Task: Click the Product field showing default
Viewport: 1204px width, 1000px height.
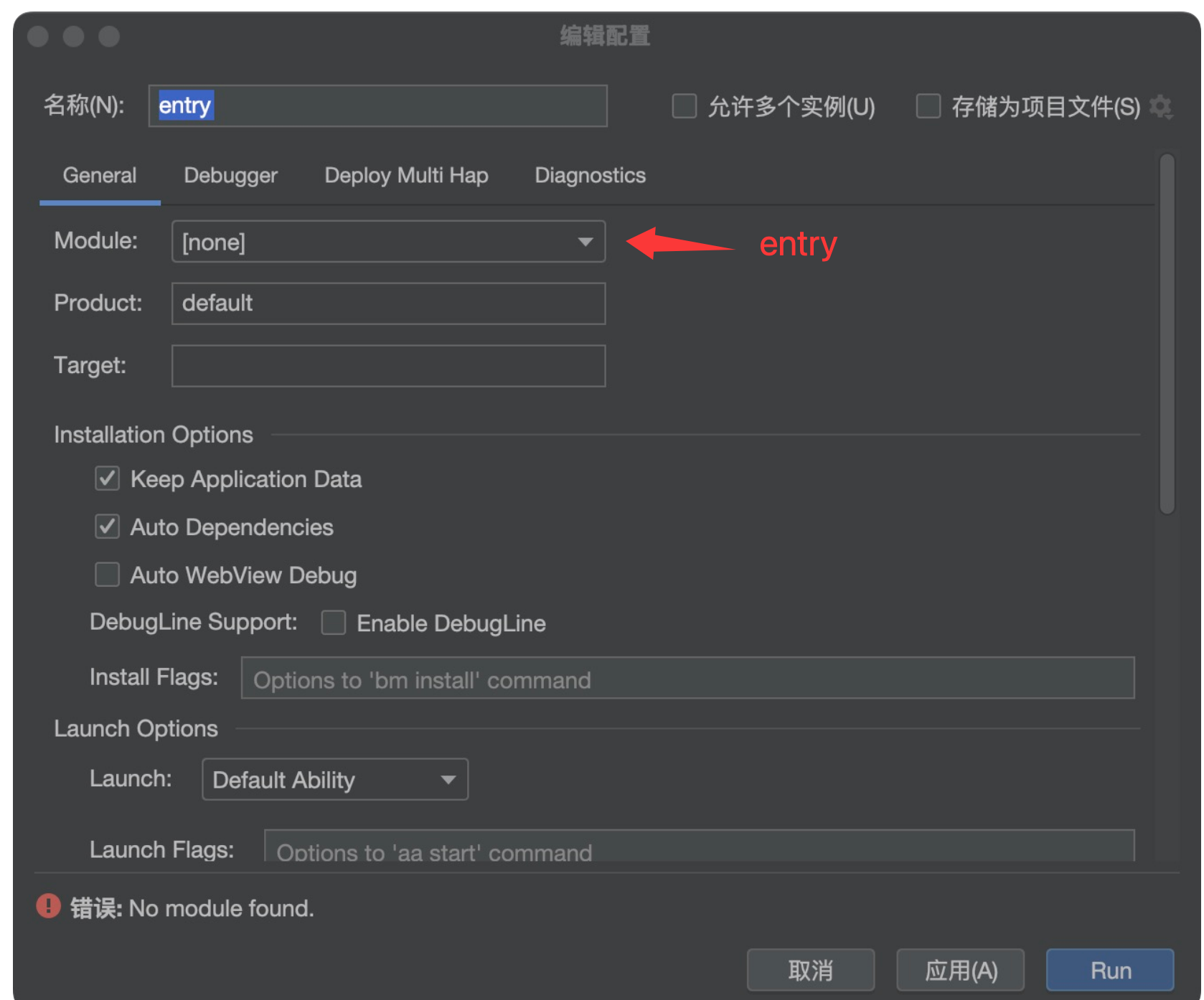Action: 388,303
